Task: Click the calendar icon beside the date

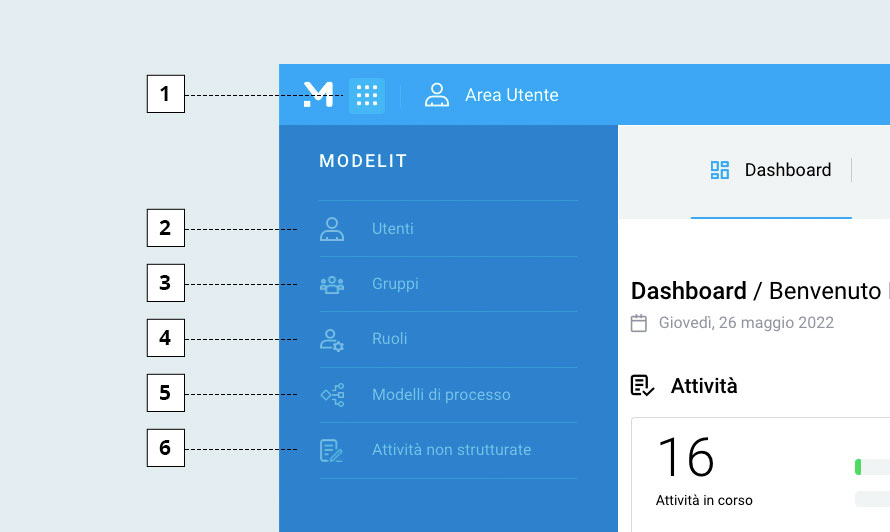Action: click(x=639, y=323)
